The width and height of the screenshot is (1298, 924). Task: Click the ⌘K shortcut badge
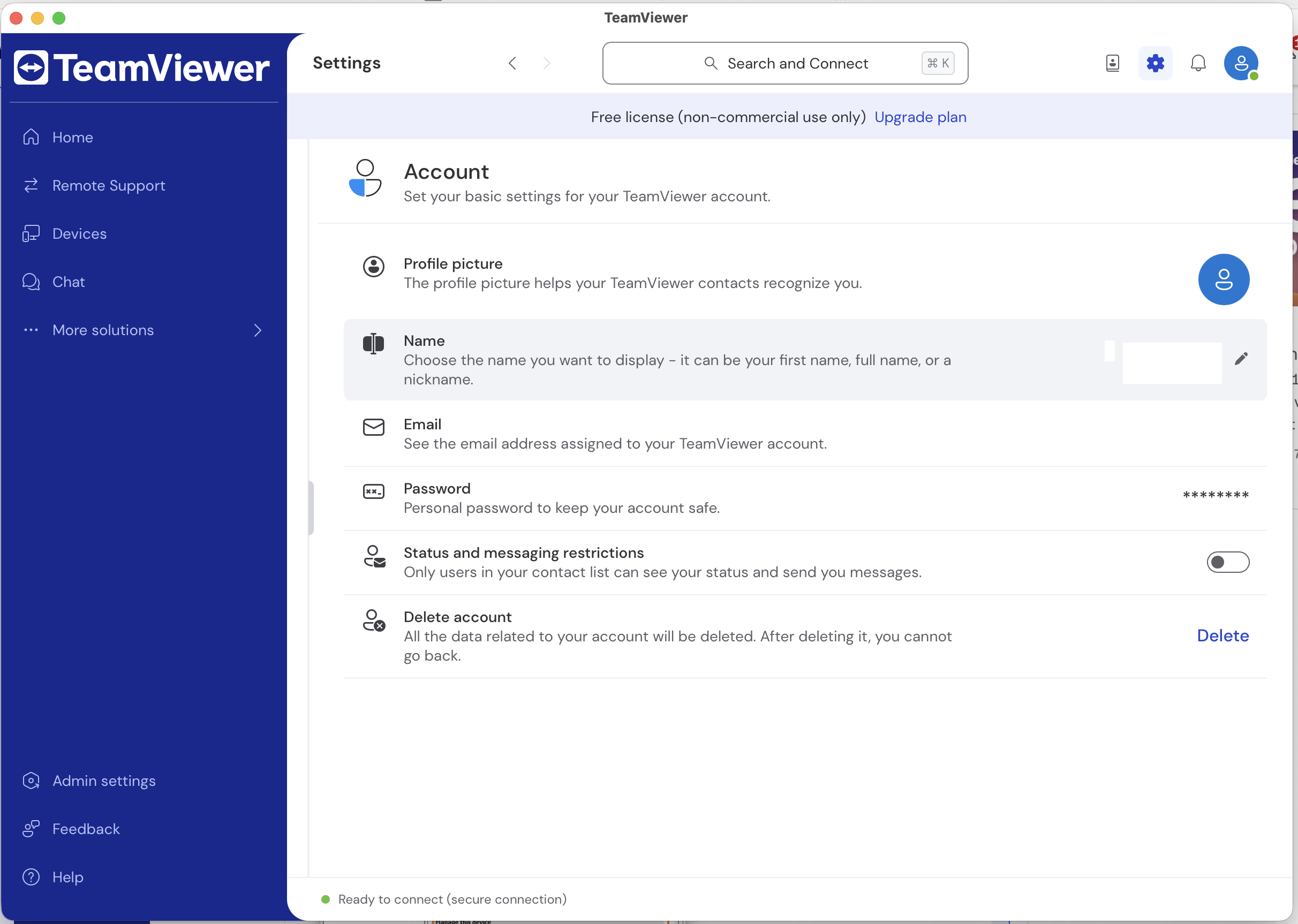pos(938,63)
